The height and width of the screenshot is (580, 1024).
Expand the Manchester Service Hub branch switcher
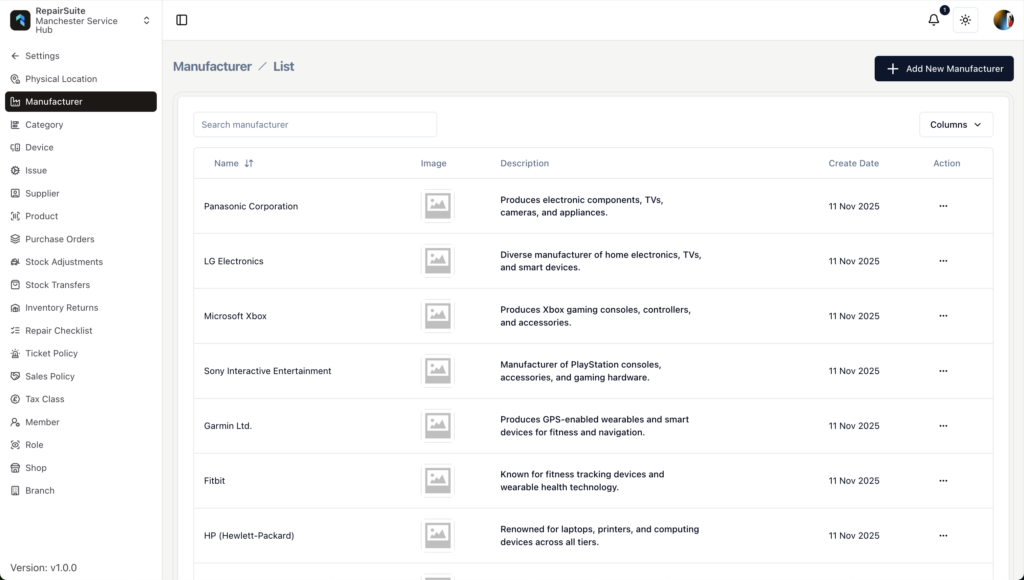pyautogui.click(x=147, y=21)
